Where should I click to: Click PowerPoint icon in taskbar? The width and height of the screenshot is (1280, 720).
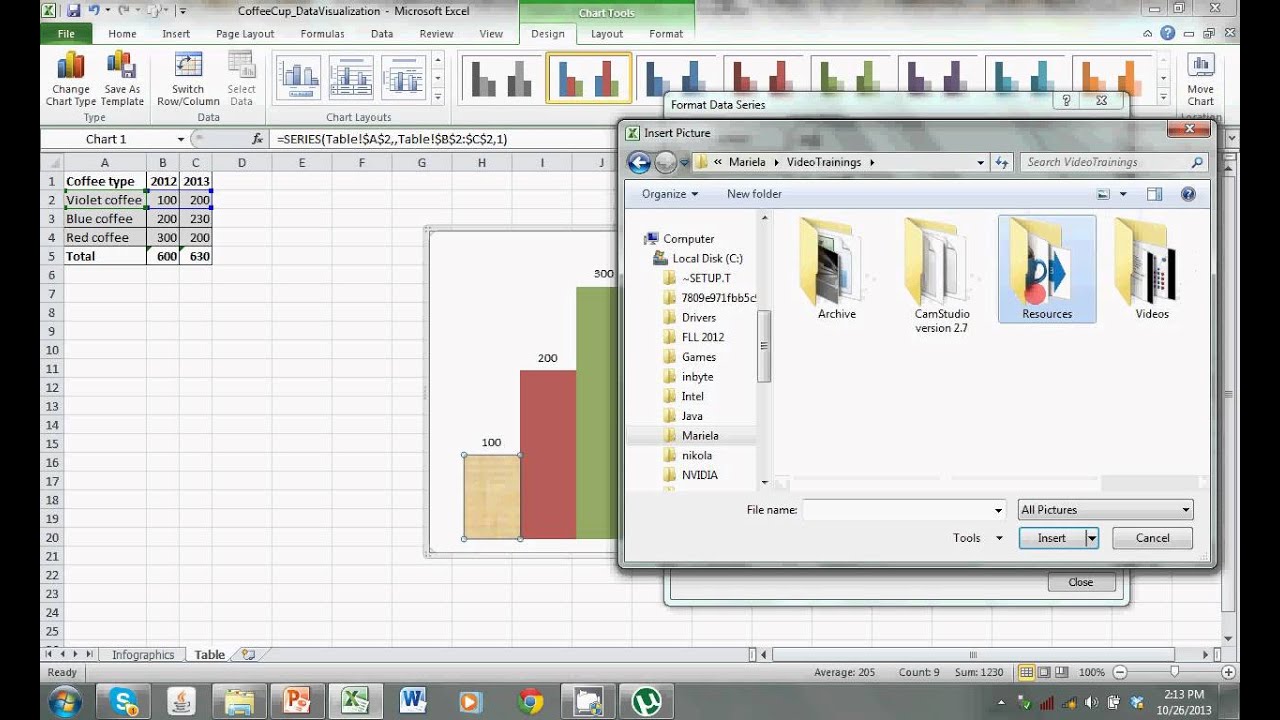297,701
